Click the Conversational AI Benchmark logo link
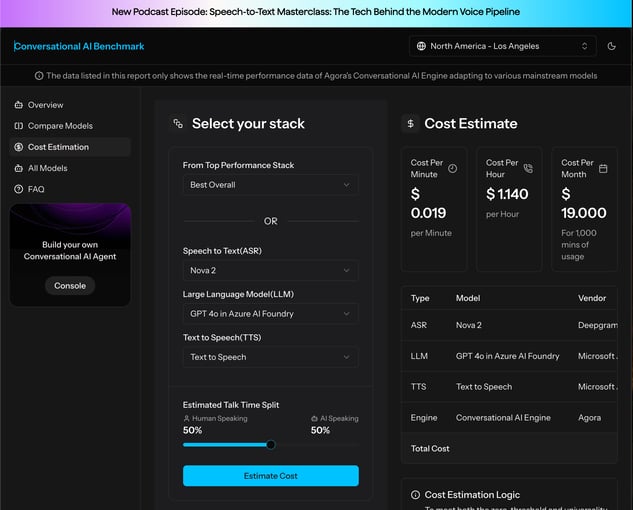Image resolution: width=633 pixels, height=510 pixels. [x=79, y=46]
